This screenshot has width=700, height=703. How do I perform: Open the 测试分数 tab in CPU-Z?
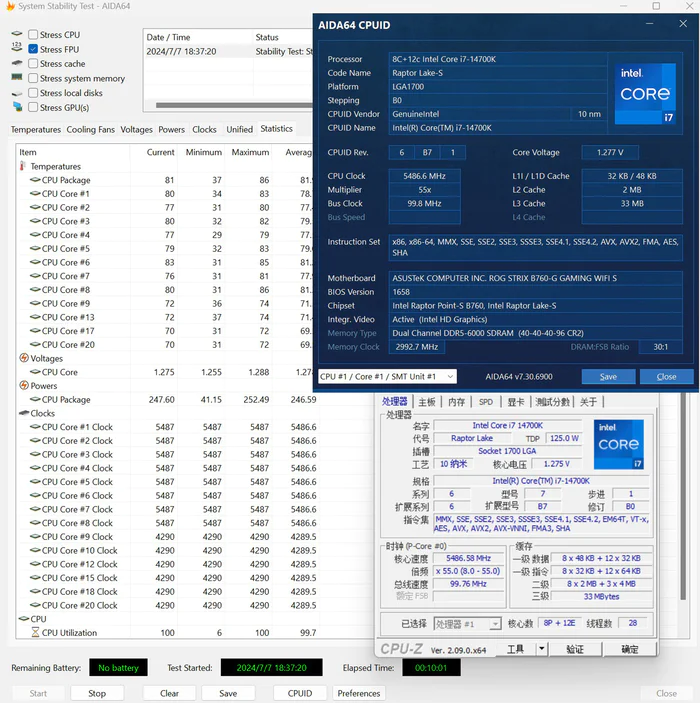tap(552, 402)
